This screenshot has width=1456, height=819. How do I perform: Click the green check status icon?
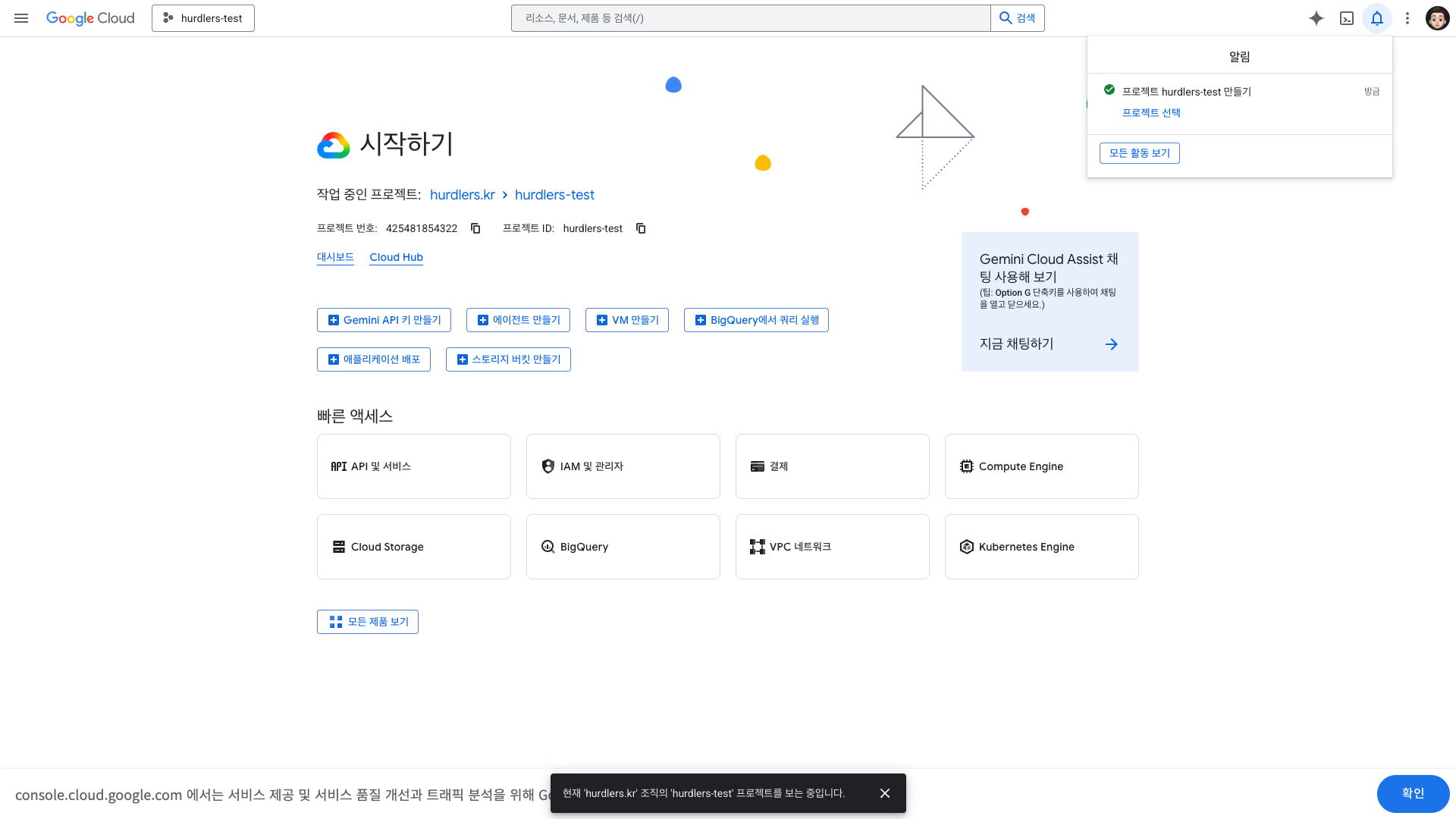(x=1109, y=90)
